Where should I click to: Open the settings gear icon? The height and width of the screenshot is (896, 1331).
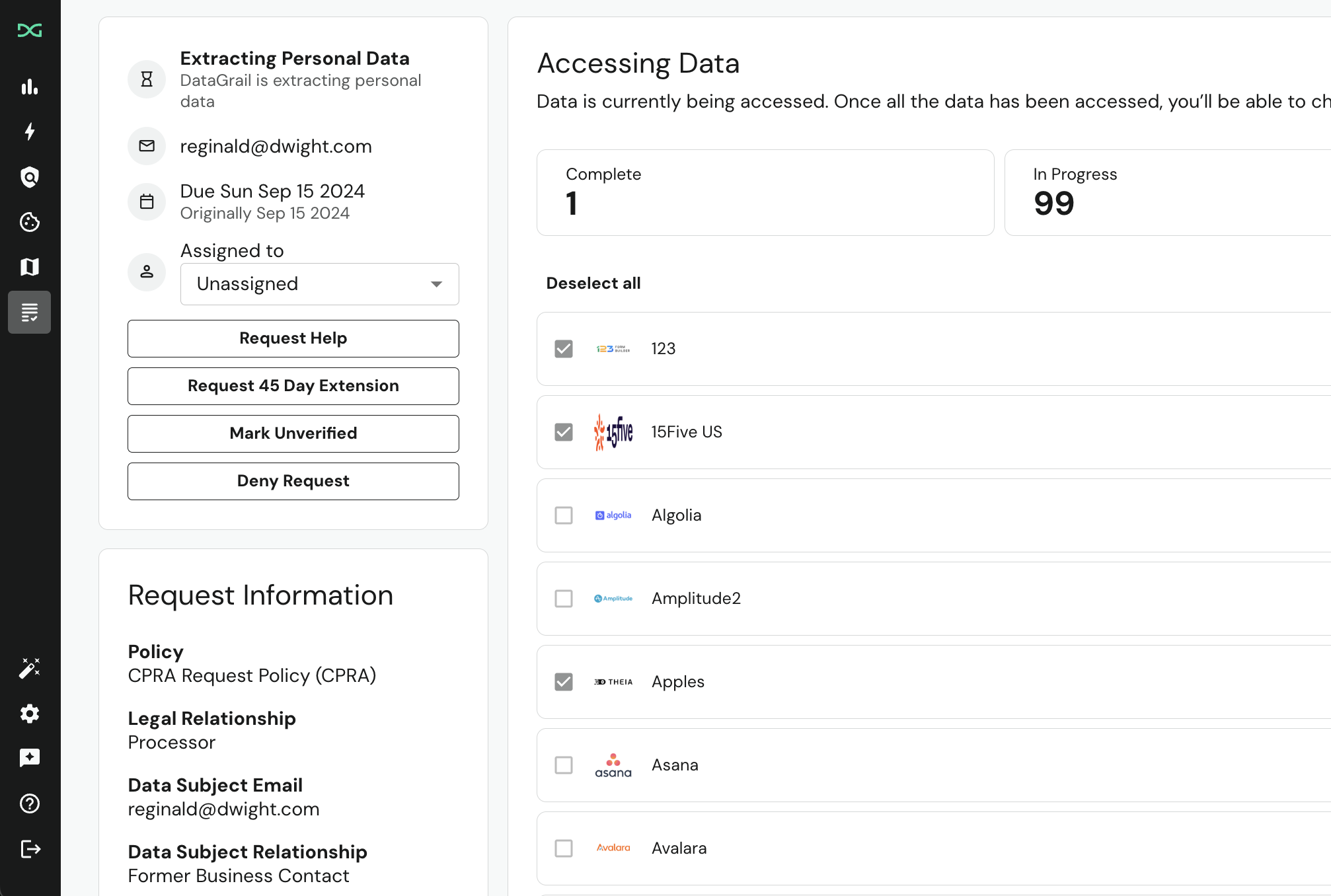30,714
